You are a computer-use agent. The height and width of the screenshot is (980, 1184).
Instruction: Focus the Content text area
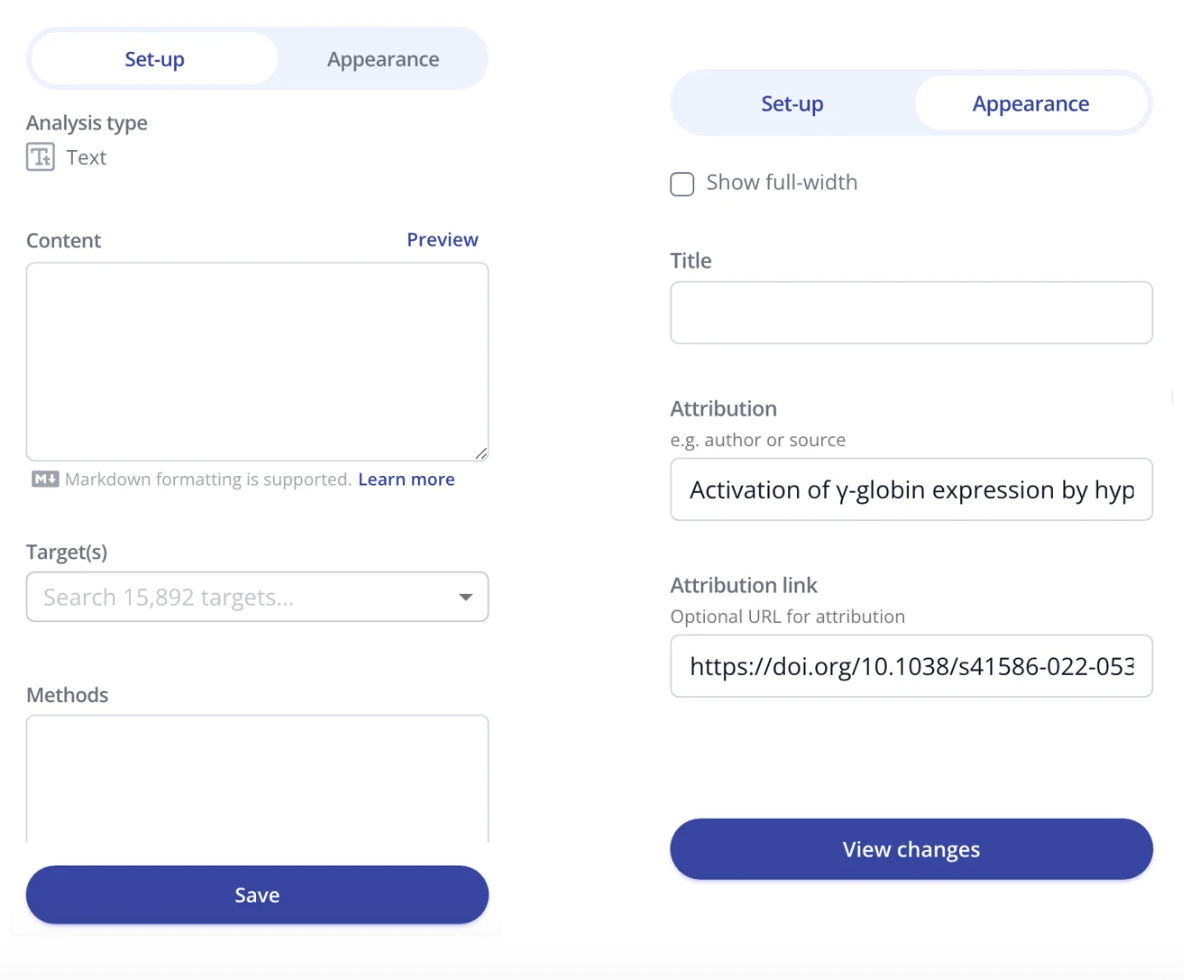point(257,360)
